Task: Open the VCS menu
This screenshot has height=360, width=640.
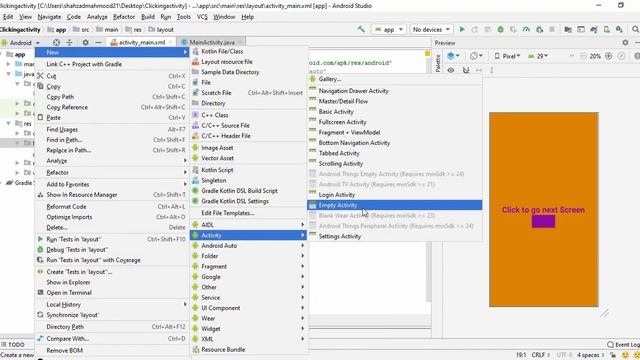Action: [202, 17]
